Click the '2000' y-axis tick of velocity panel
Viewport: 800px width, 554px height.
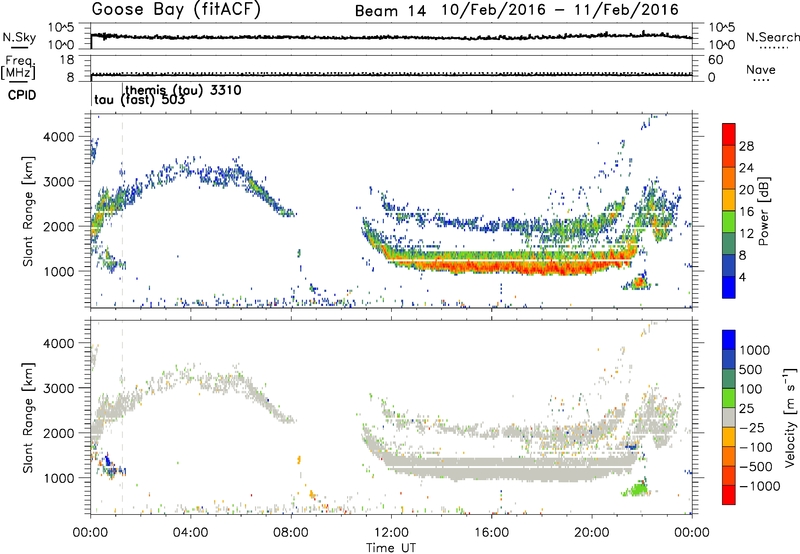[60, 433]
